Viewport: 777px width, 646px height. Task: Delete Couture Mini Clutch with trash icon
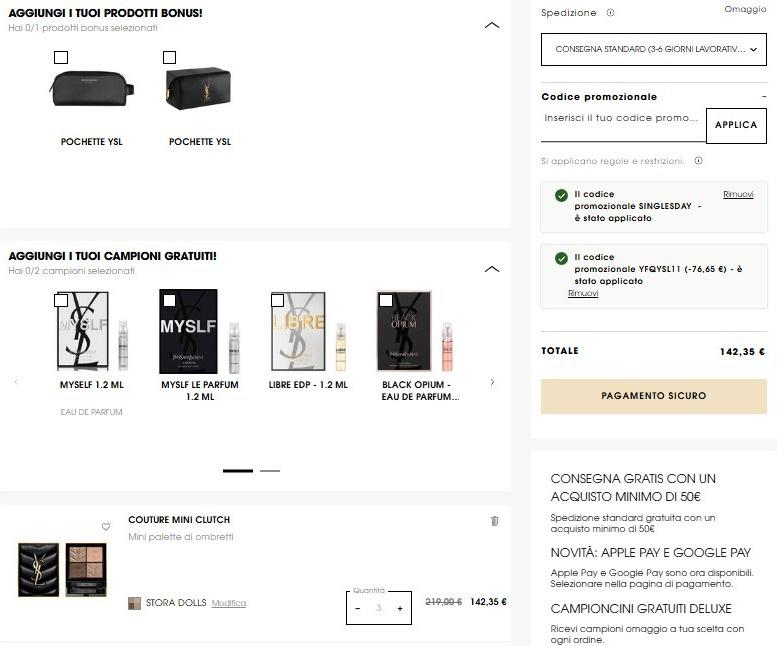494,521
